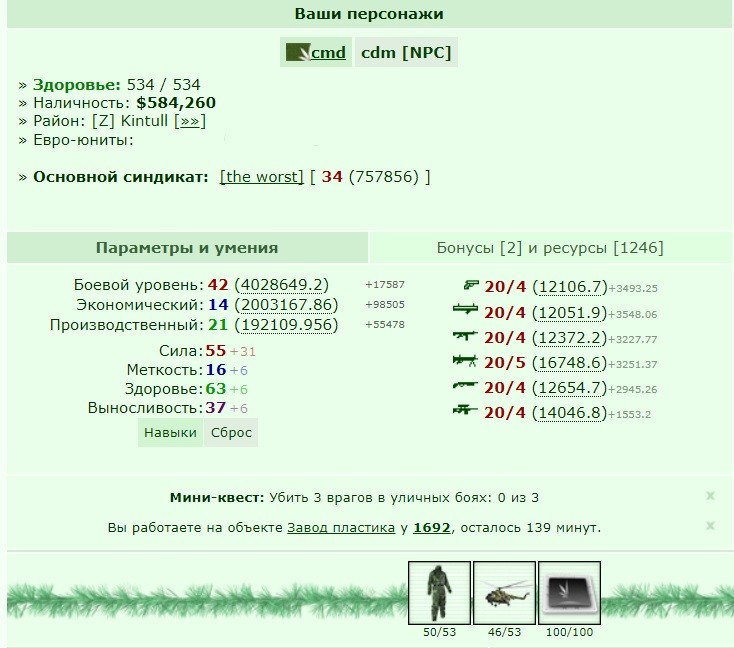Click skill value 16748.6

coord(570,363)
